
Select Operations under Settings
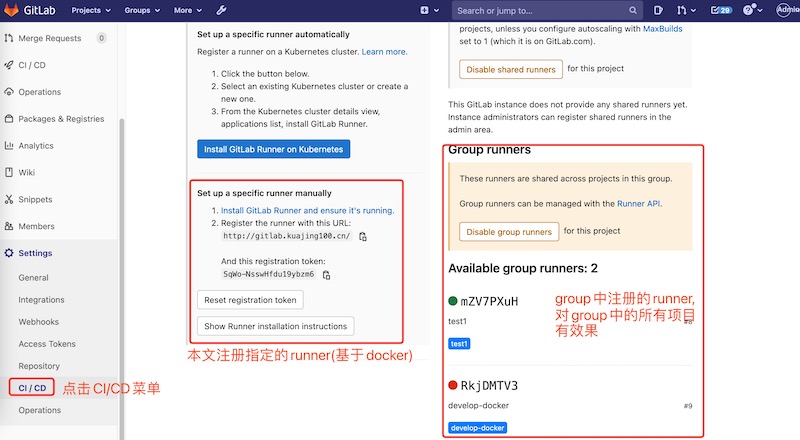39,410
